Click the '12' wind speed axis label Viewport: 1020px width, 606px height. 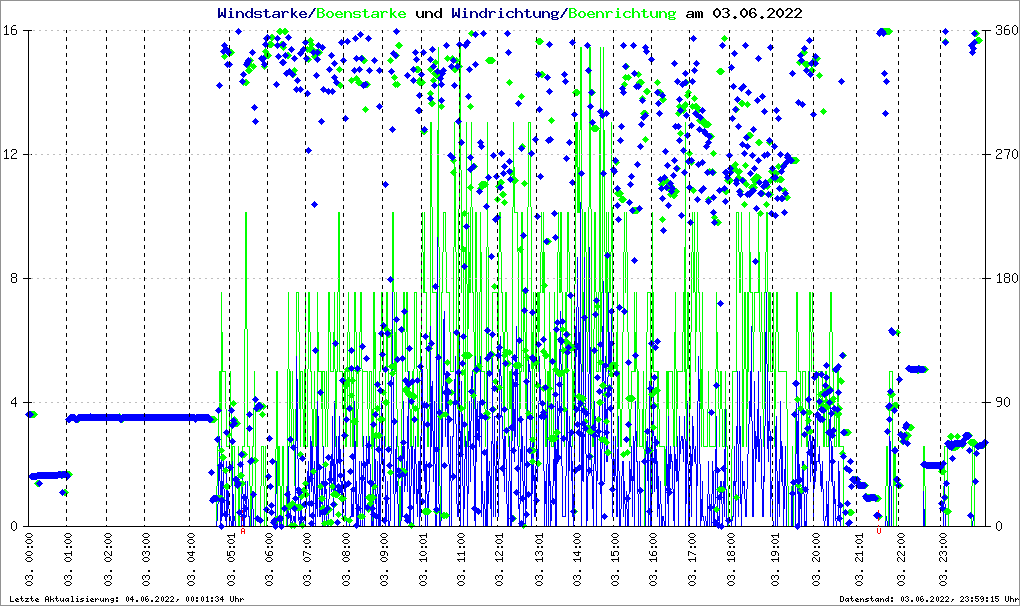coord(10,155)
